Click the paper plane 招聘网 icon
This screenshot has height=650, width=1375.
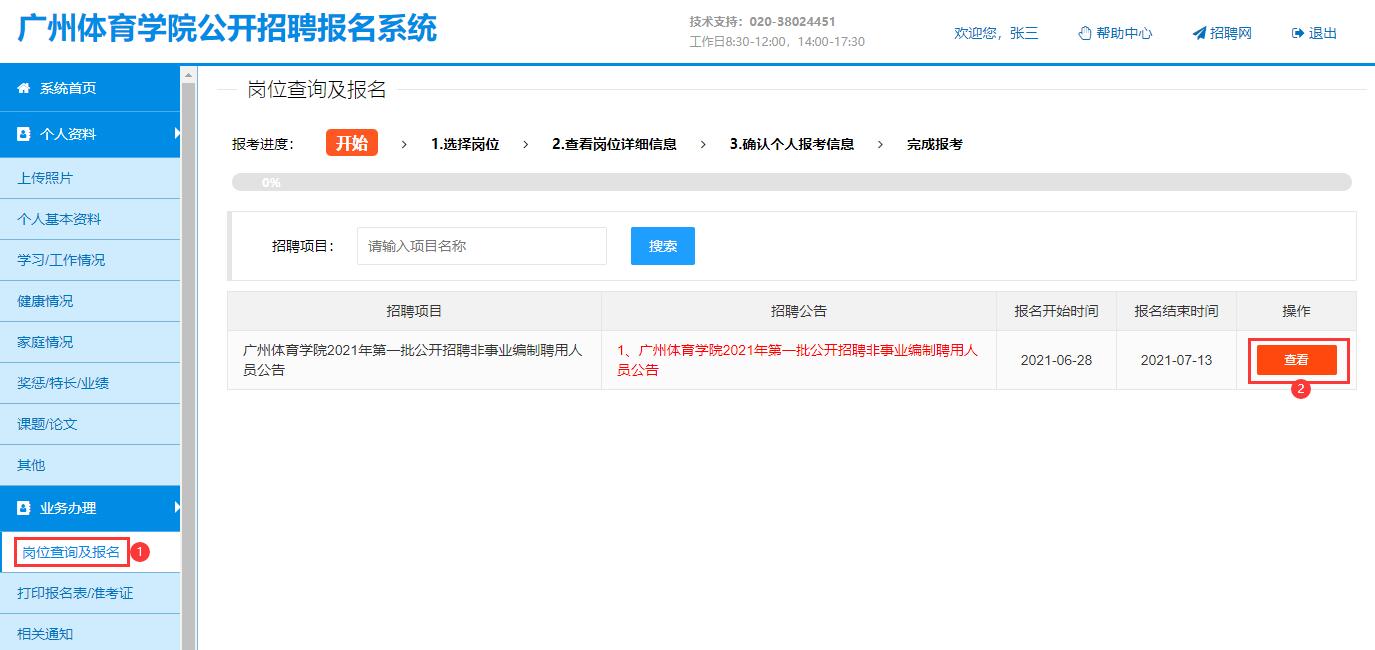click(1199, 33)
